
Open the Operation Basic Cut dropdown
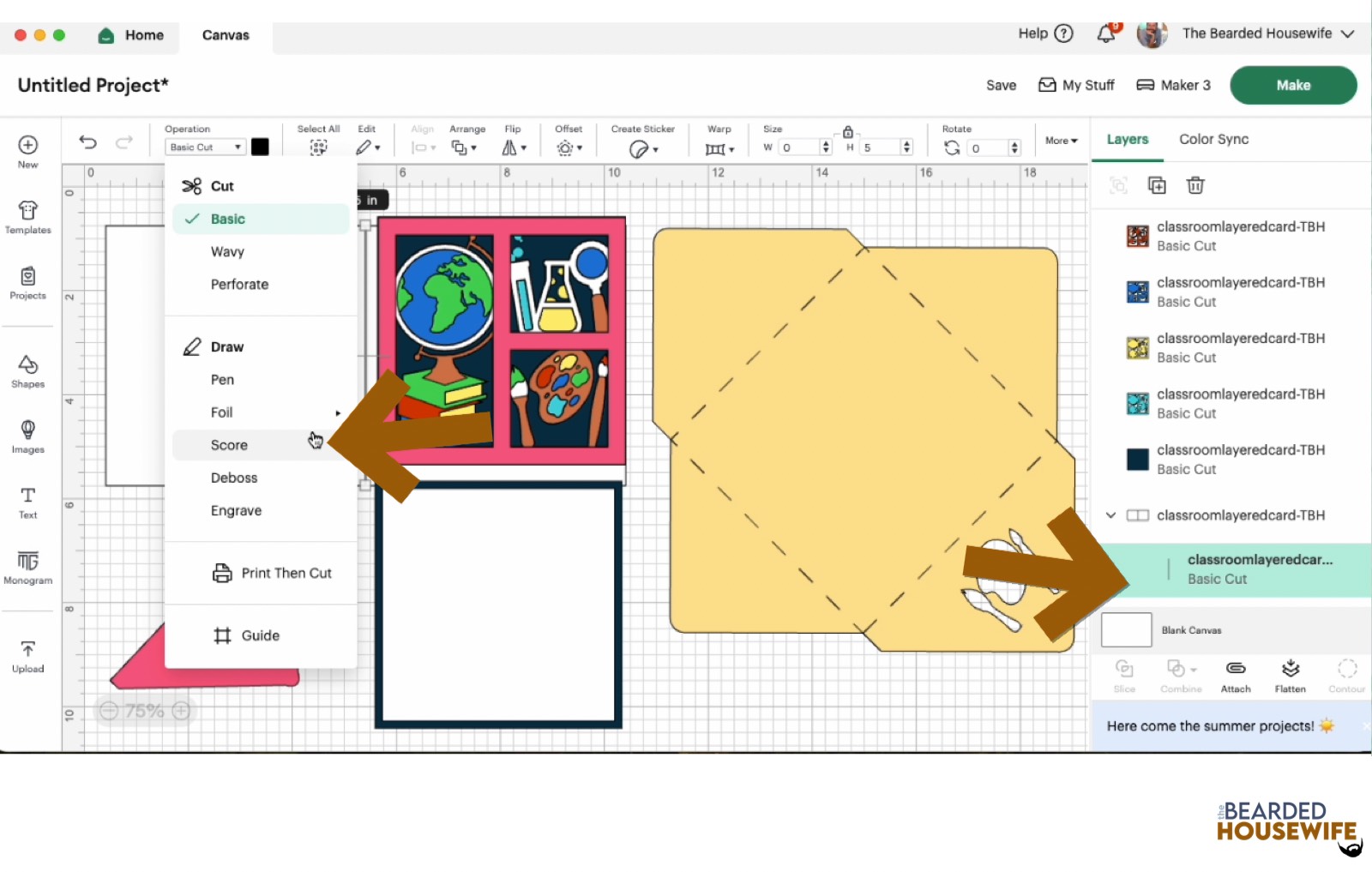tap(206, 147)
